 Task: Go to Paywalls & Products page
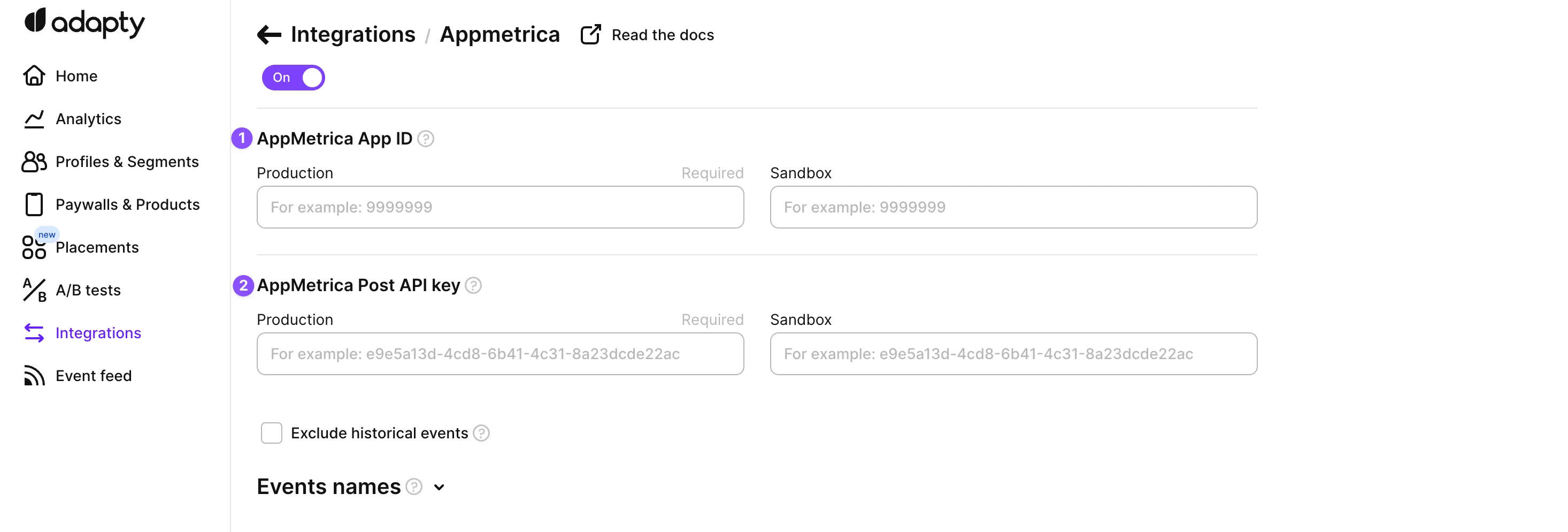click(127, 205)
